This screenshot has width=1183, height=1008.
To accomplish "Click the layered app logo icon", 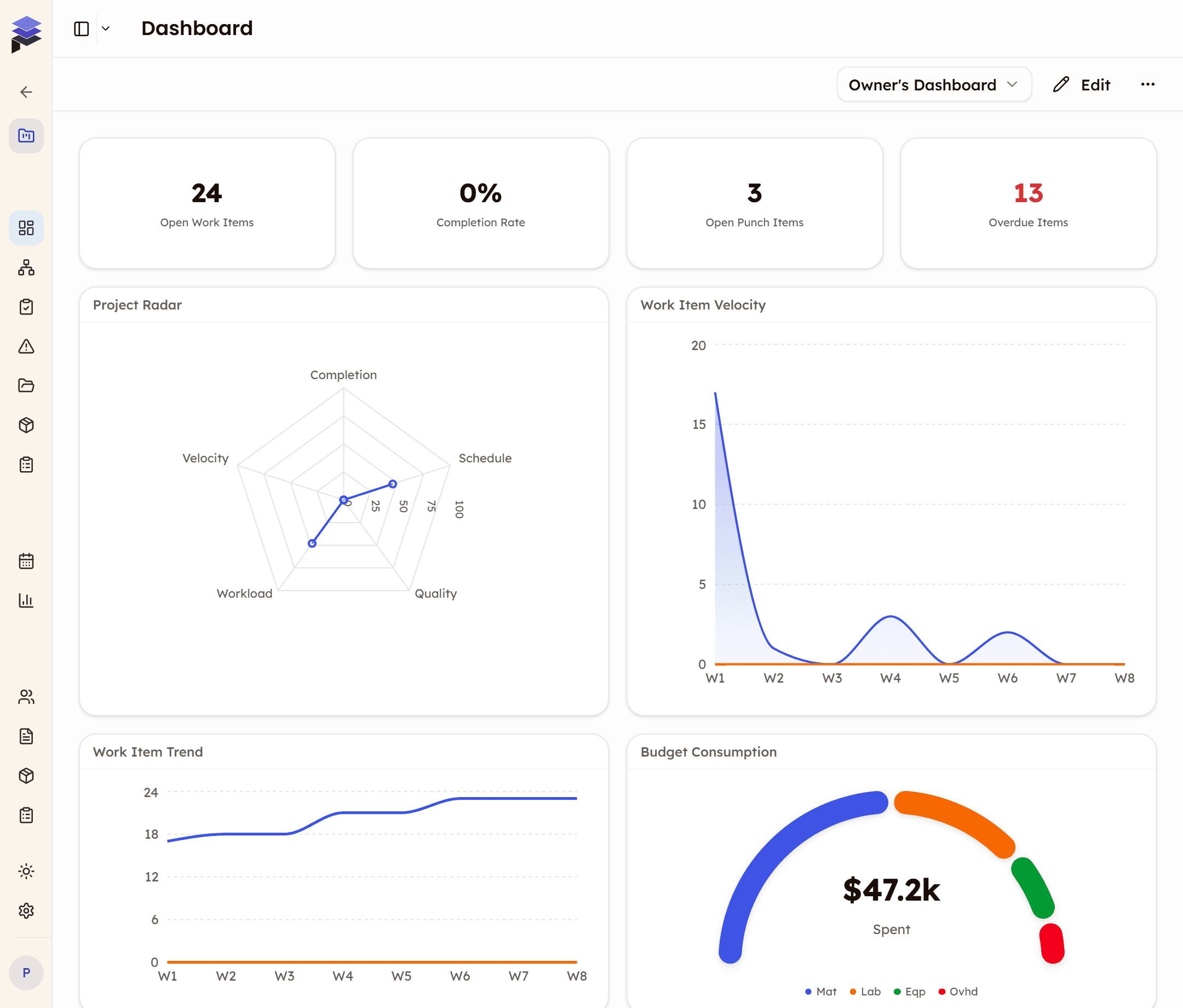I will (26, 35).
